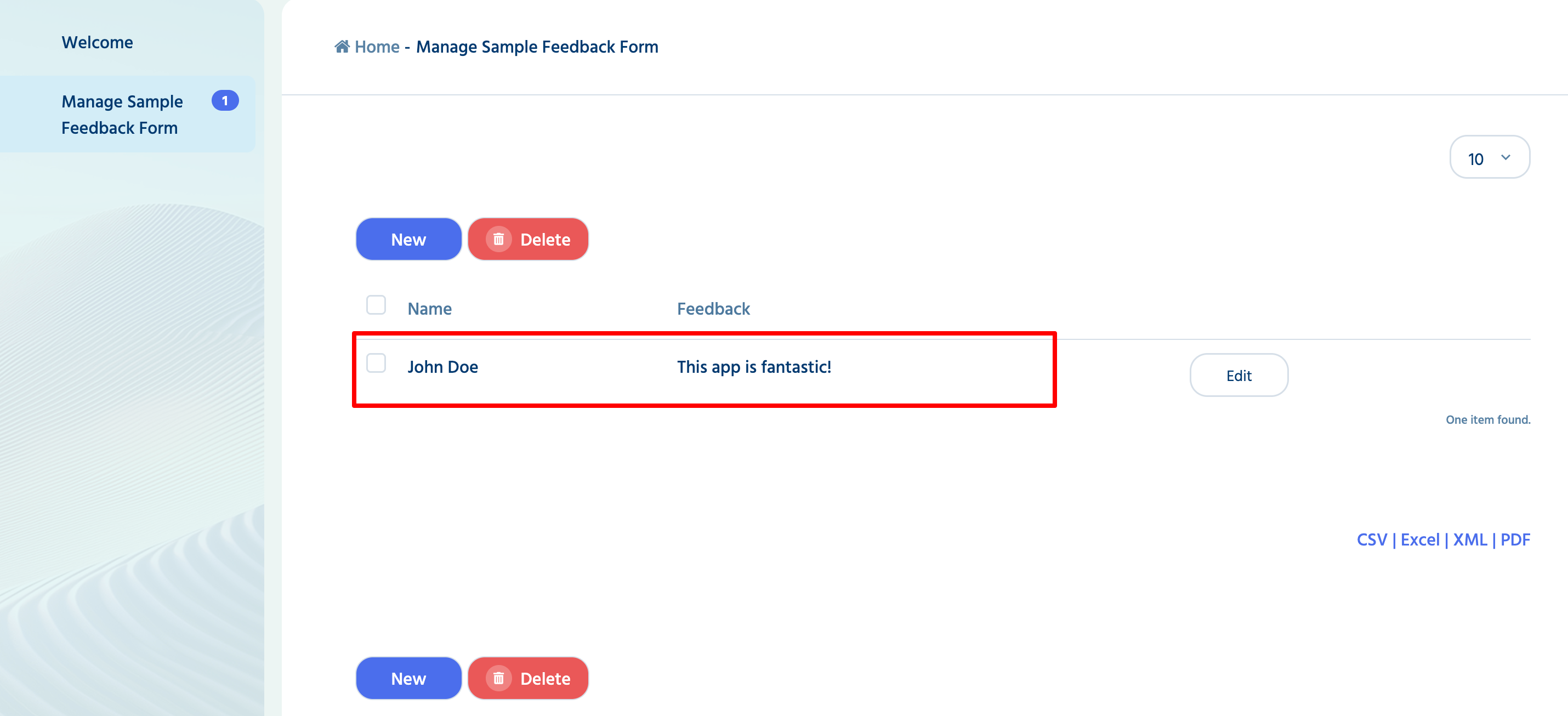Open Welcome in the sidebar menu
The width and height of the screenshot is (1568, 716).
click(x=98, y=42)
